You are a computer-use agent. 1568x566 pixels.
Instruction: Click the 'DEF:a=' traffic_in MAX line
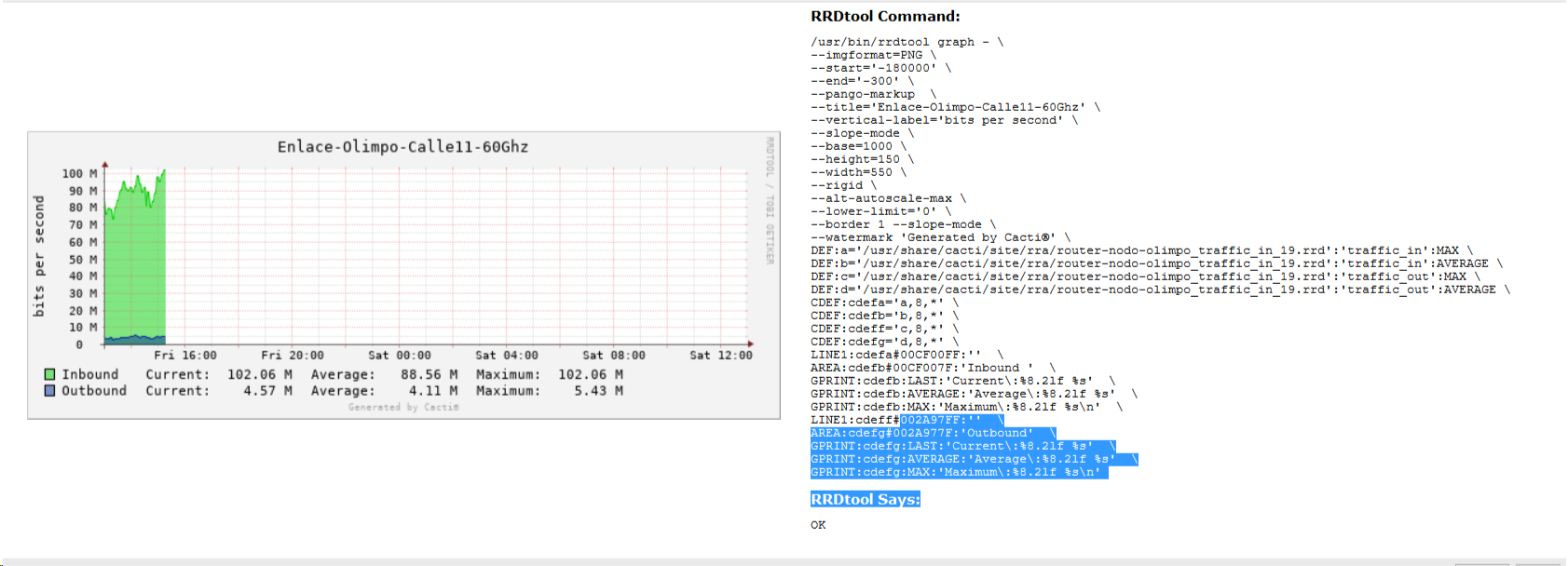(1142, 250)
